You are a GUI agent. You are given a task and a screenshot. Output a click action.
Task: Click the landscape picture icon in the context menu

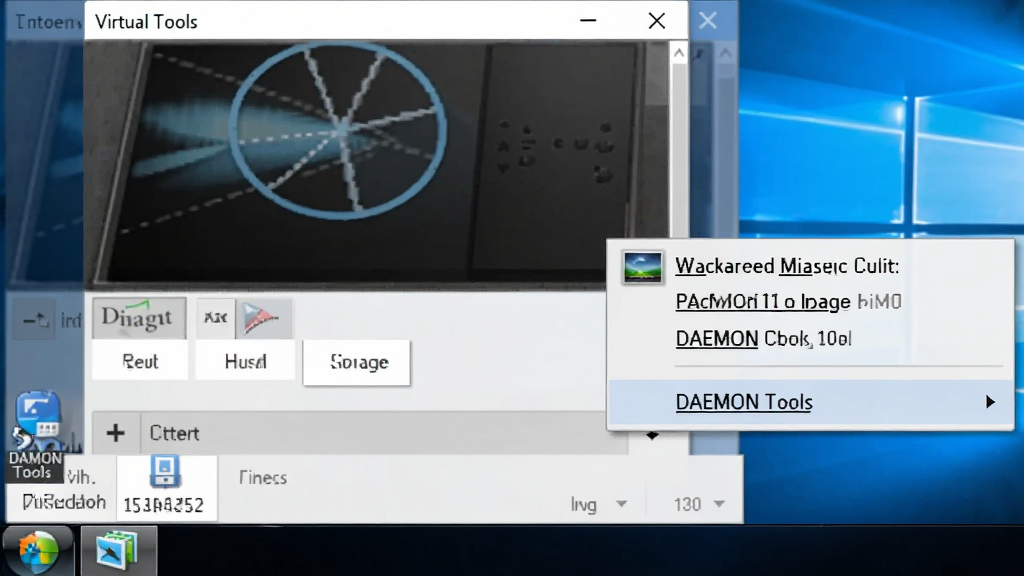643,266
